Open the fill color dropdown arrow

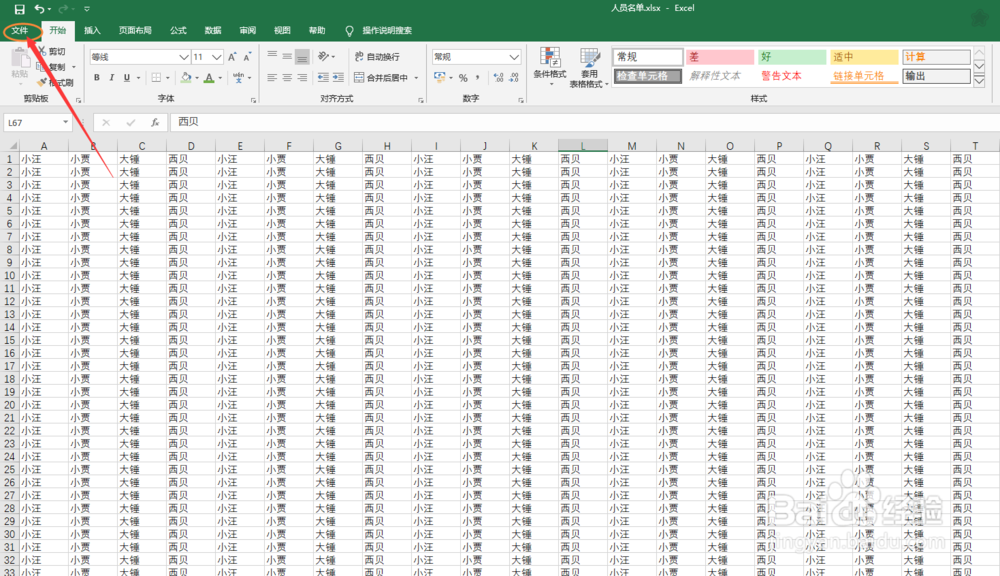coord(197,78)
